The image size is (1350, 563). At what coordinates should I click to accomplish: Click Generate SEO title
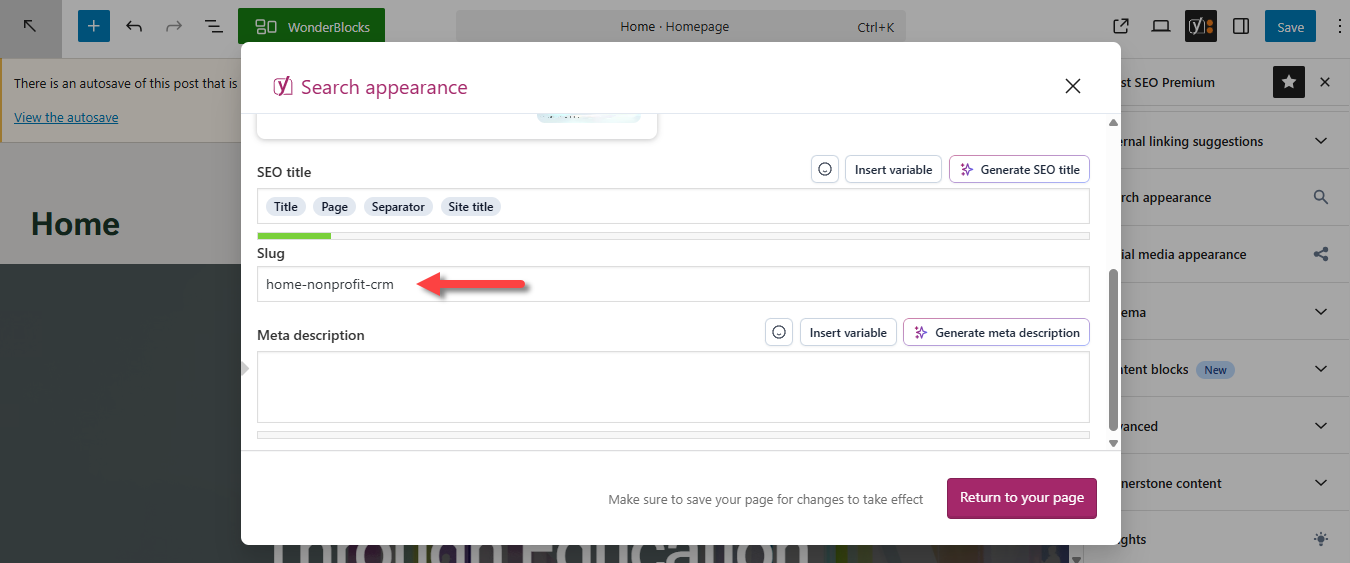(1019, 170)
